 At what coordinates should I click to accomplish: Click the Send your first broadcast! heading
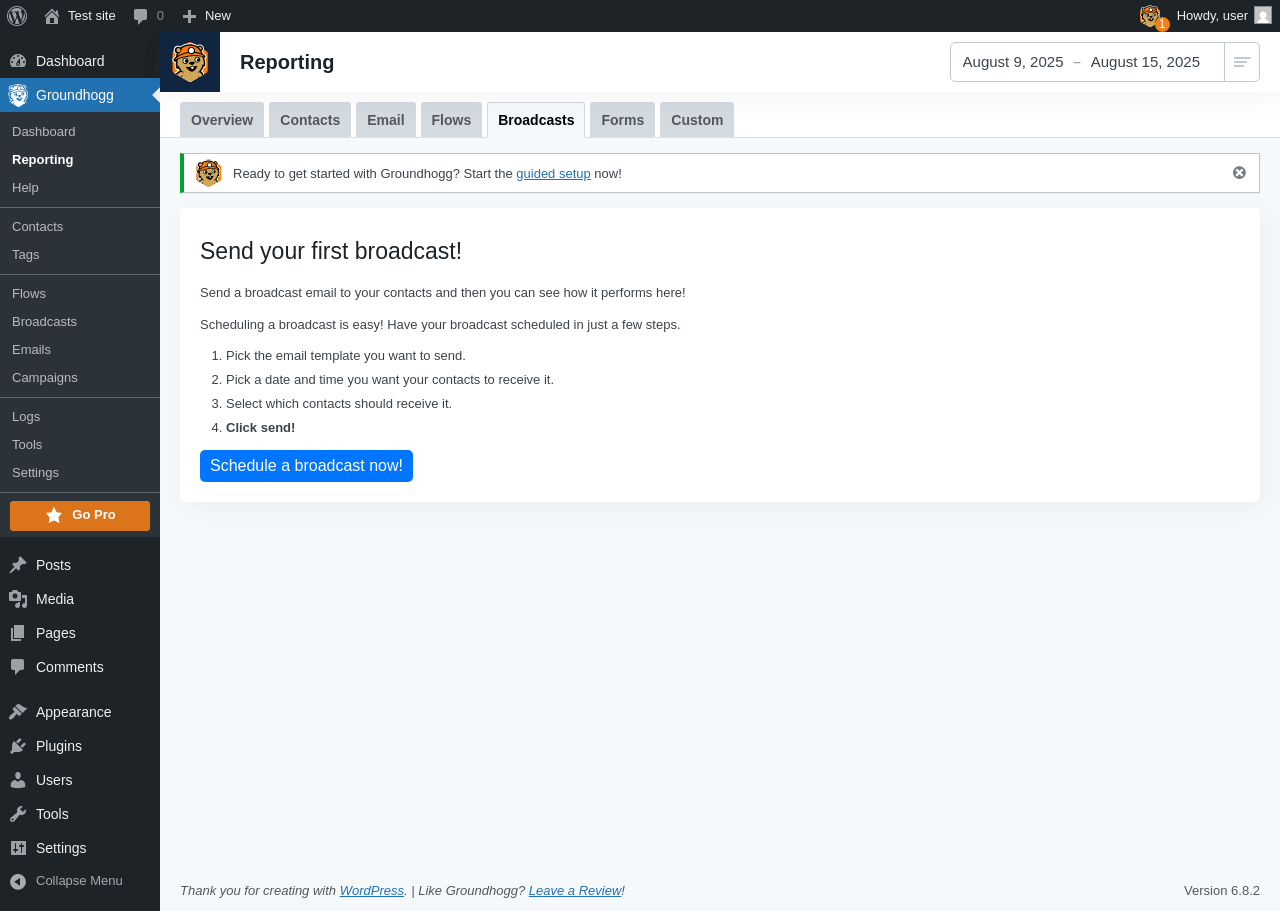(x=331, y=251)
